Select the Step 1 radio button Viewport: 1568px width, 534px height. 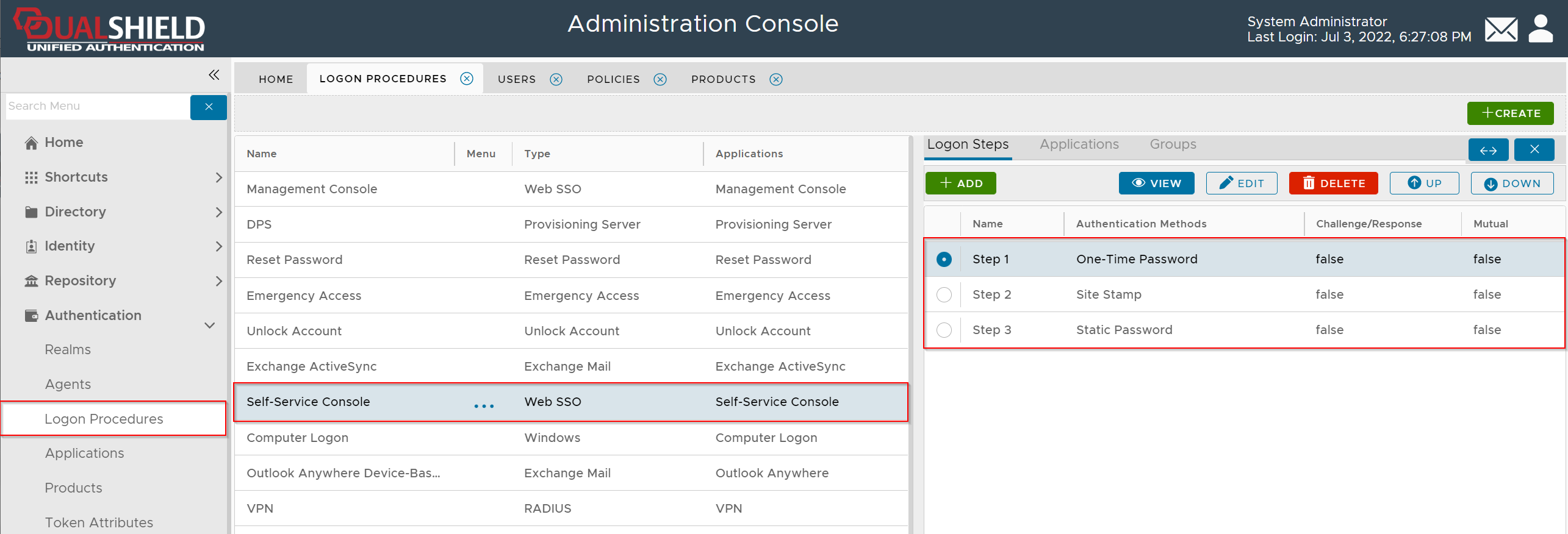(944, 259)
